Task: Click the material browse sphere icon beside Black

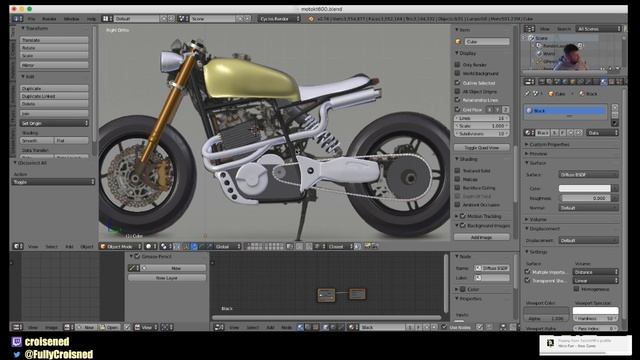Action: coord(529,133)
